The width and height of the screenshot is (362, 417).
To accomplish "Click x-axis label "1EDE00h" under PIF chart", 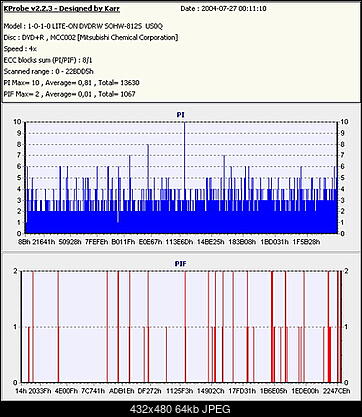I will (305, 391).
